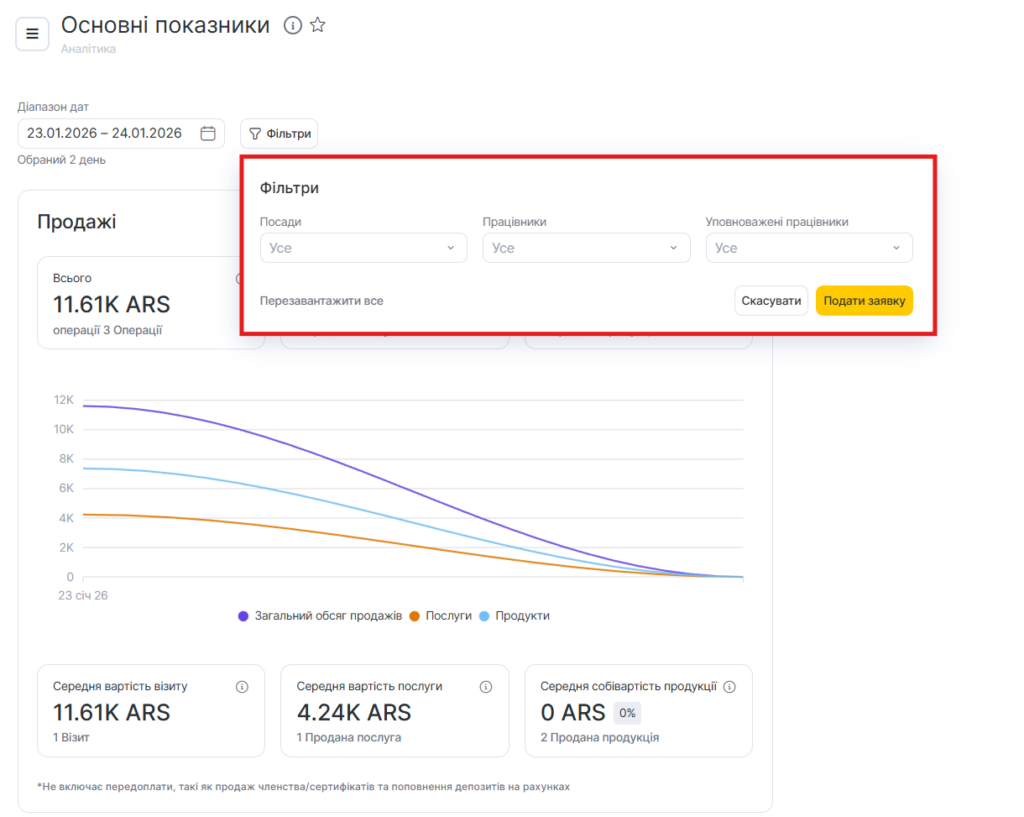Image resolution: width=1024 pixels, height=817 pixels.
Task: Toggle Послуги series in chart legend
Action: point(441,616)
